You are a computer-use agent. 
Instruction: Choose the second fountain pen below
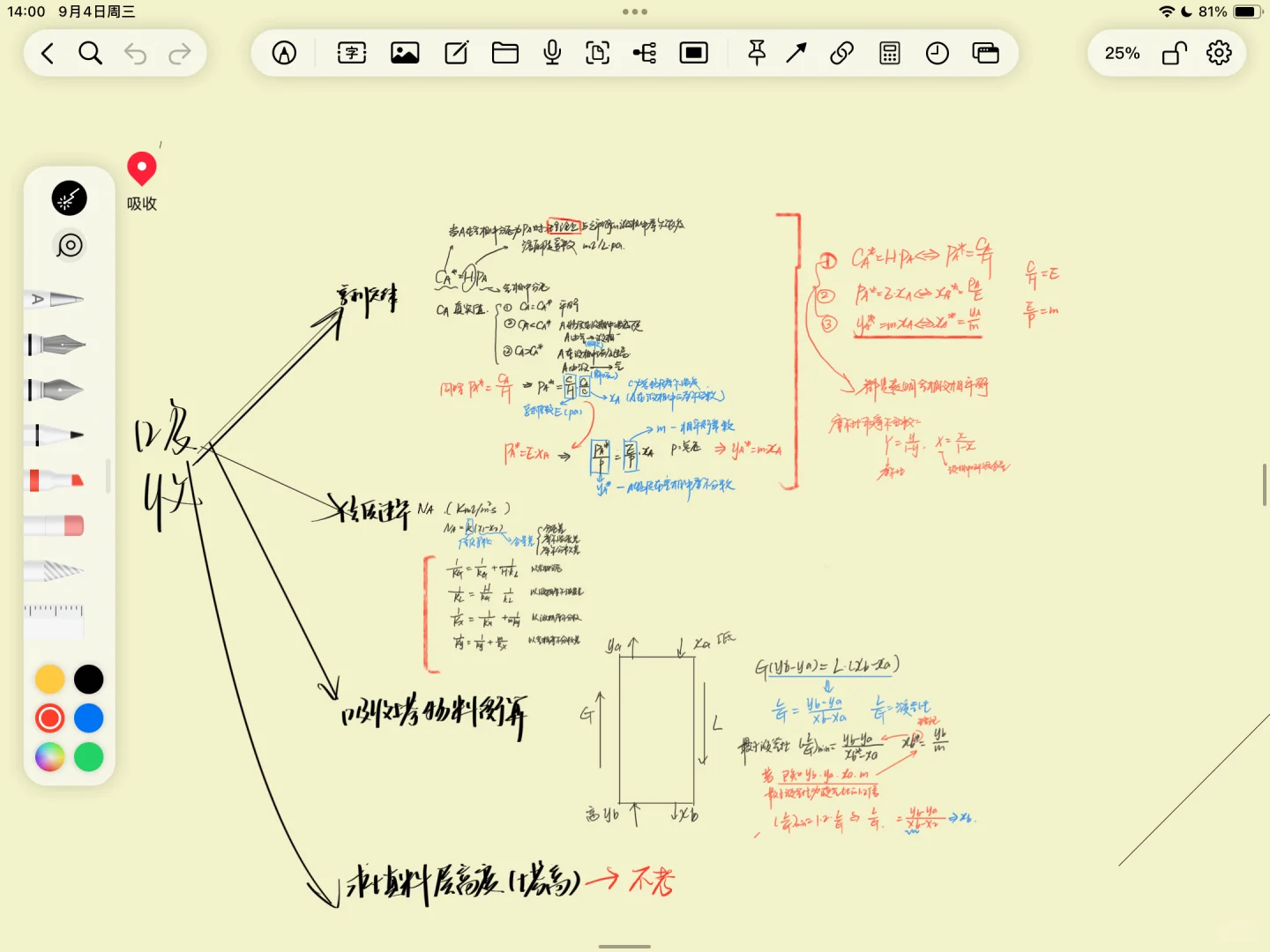click(55, 390)
